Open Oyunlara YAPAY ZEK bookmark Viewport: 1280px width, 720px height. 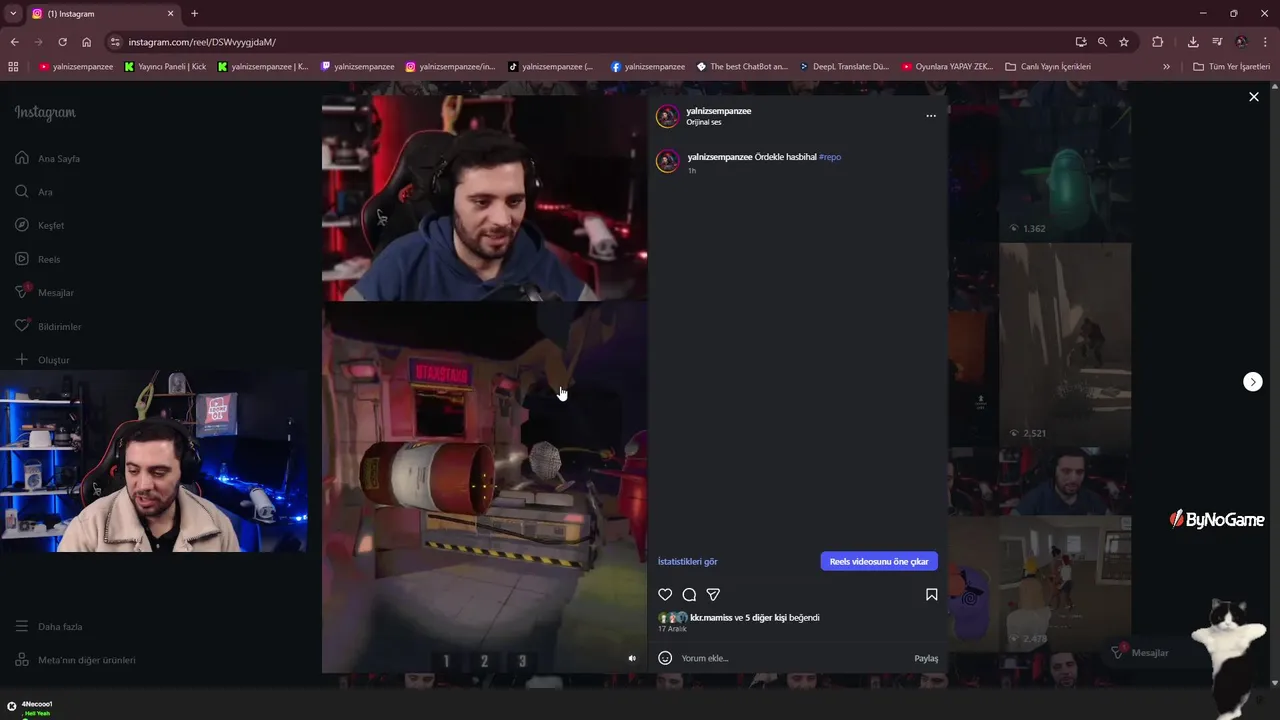pyautogui.click(x=947, y=67)
